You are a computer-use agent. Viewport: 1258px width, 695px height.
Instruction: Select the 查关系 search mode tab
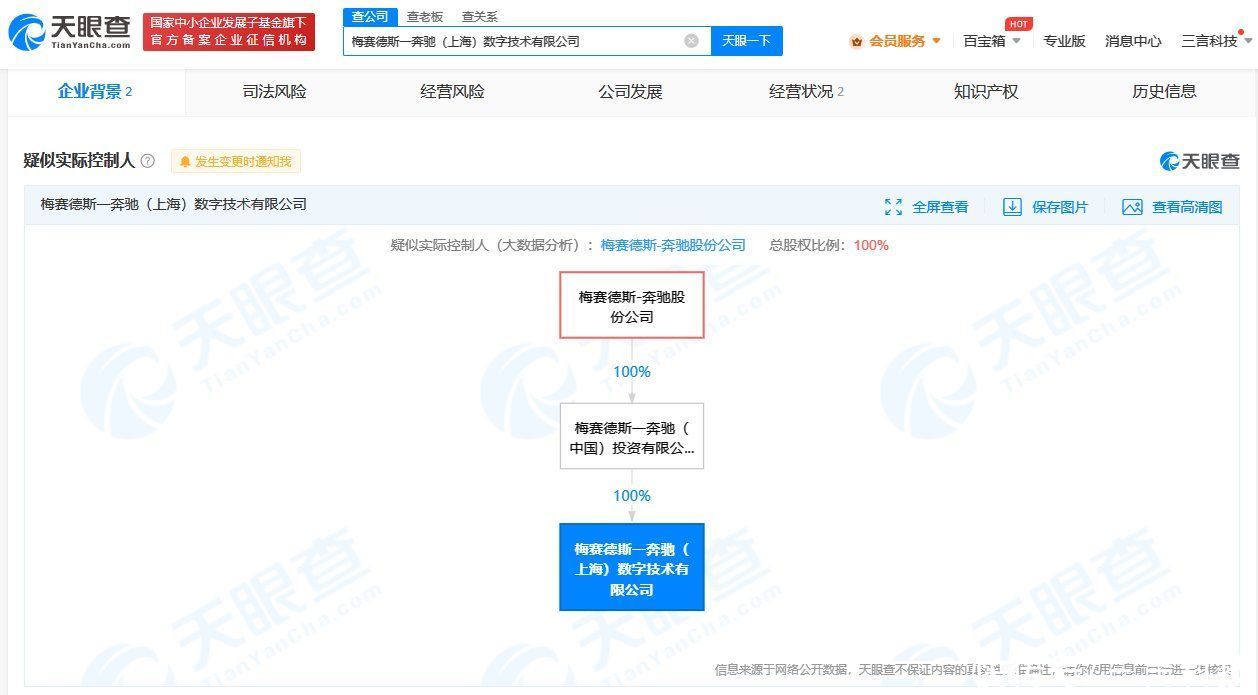pyautogui.click(x=479, y=17)
